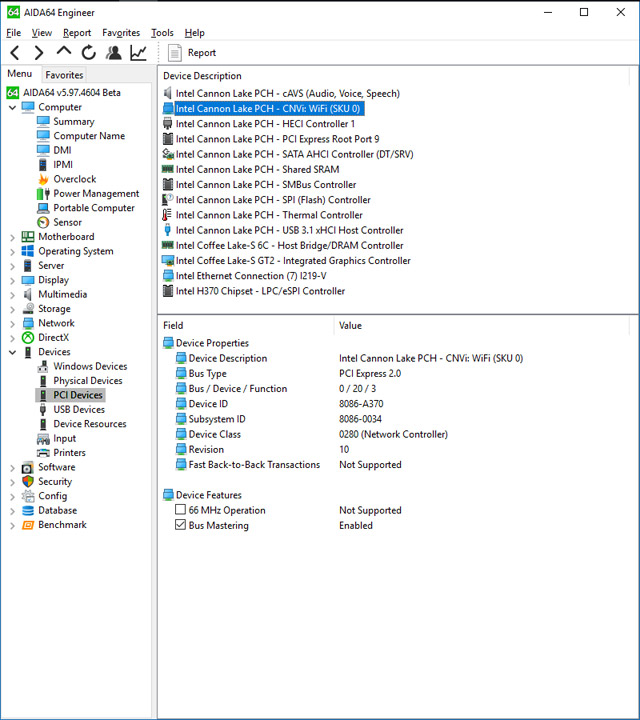This screenshot has height=720, width=640.
Task: Click the Report button in the toolbar
Action: (x=192, y=53)
